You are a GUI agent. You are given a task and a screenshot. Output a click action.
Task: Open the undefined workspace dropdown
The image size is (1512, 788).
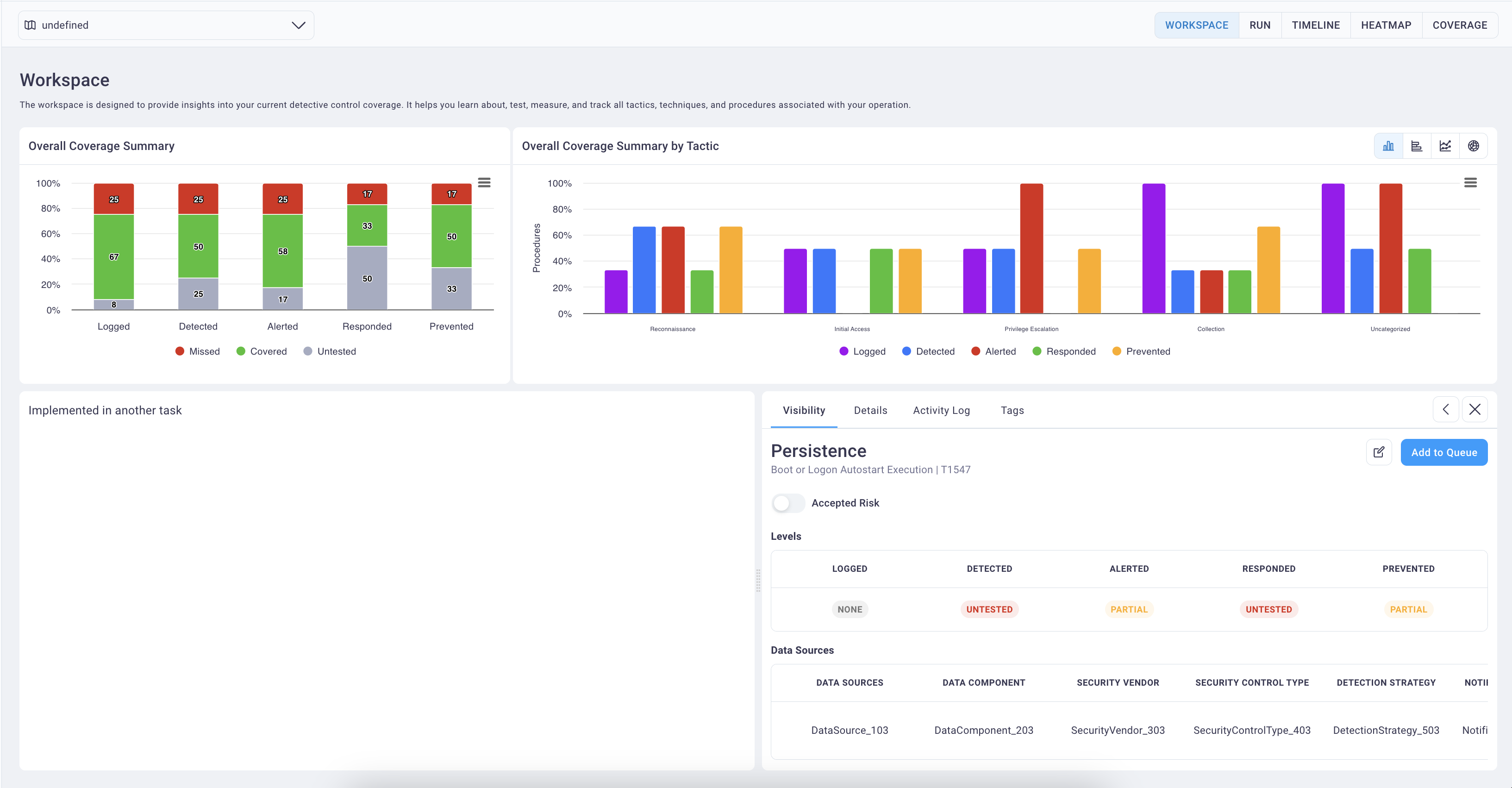(x=166, y=25)
